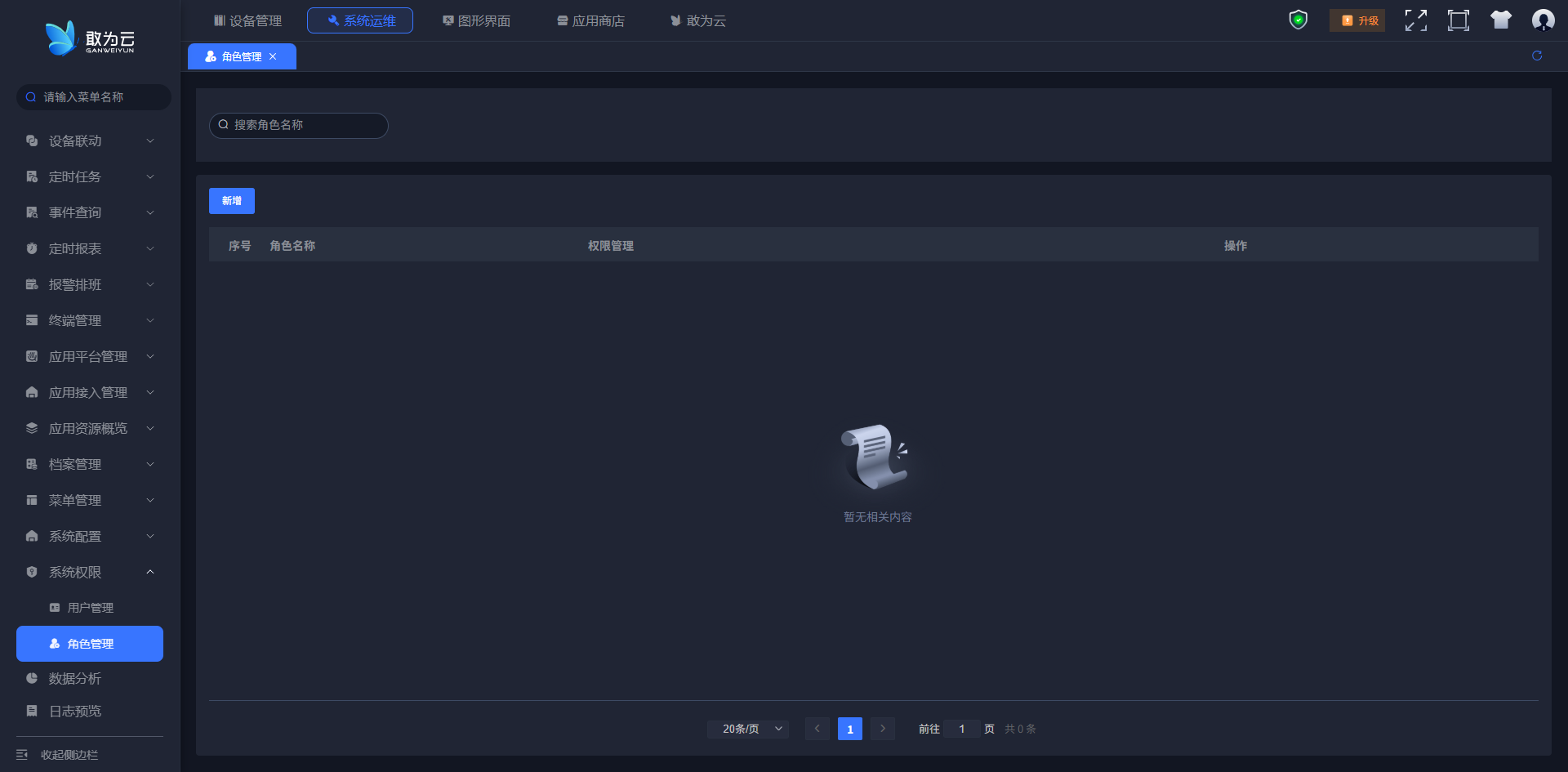
Task: Open the user avatar menu
Action: pos(1543,20)
